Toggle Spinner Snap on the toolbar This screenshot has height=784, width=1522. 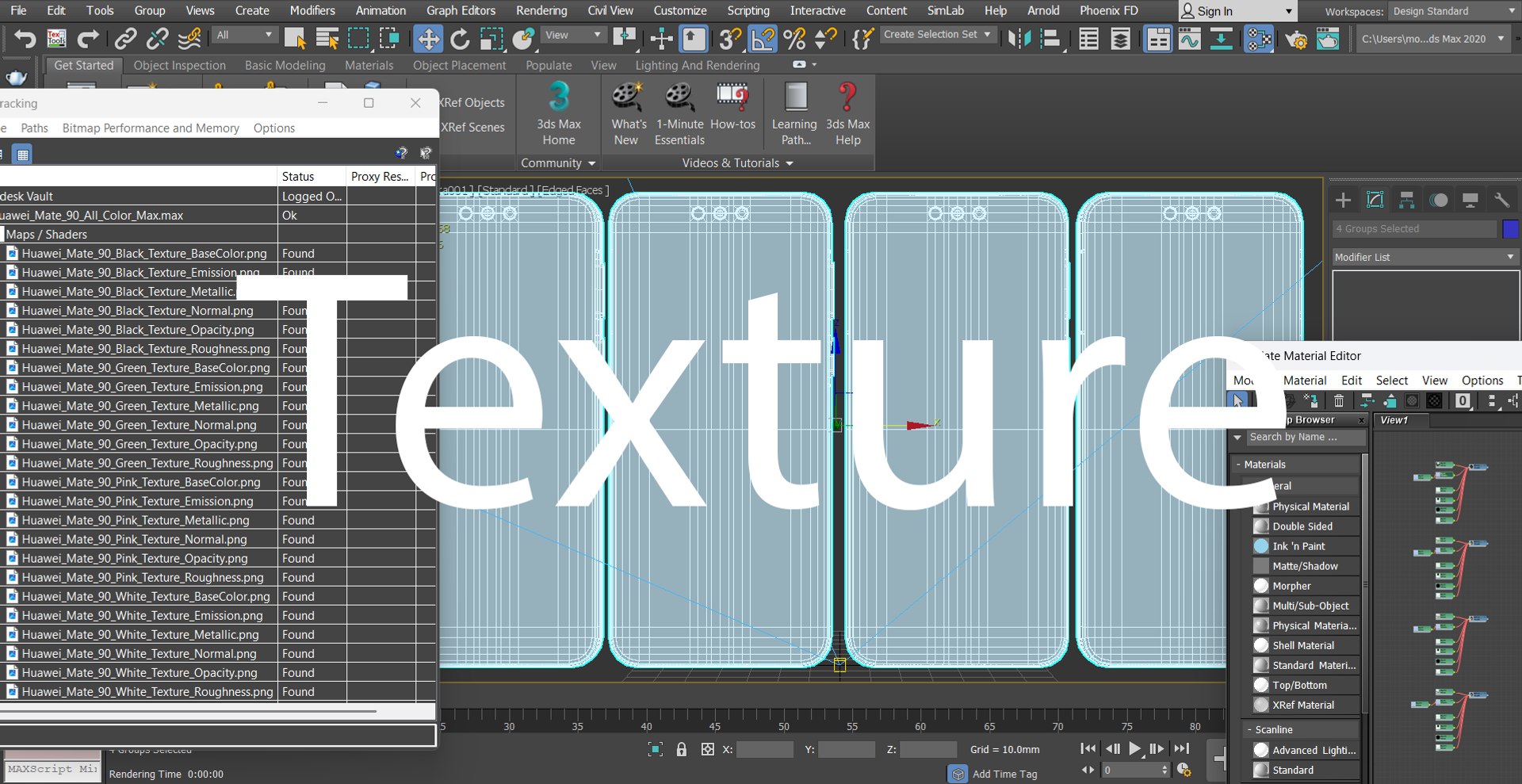click(826, 38)
